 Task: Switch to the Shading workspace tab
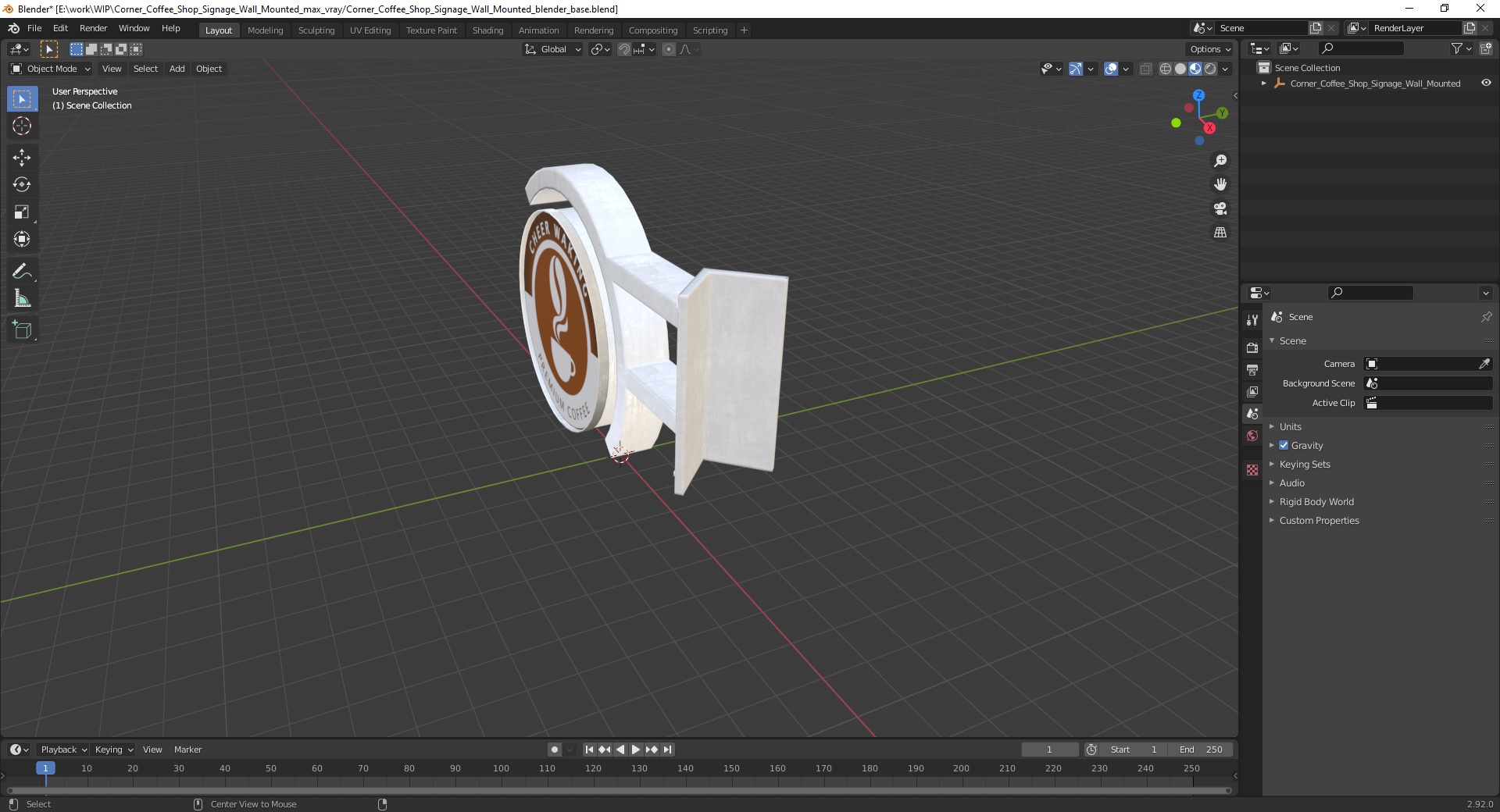coord(487,30)
